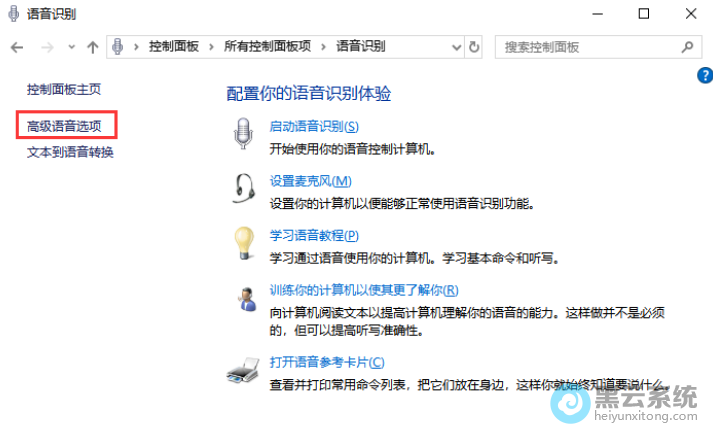713x428 pixels.
Task: Expand the address bar history dropdown
Action: (456, 47)
